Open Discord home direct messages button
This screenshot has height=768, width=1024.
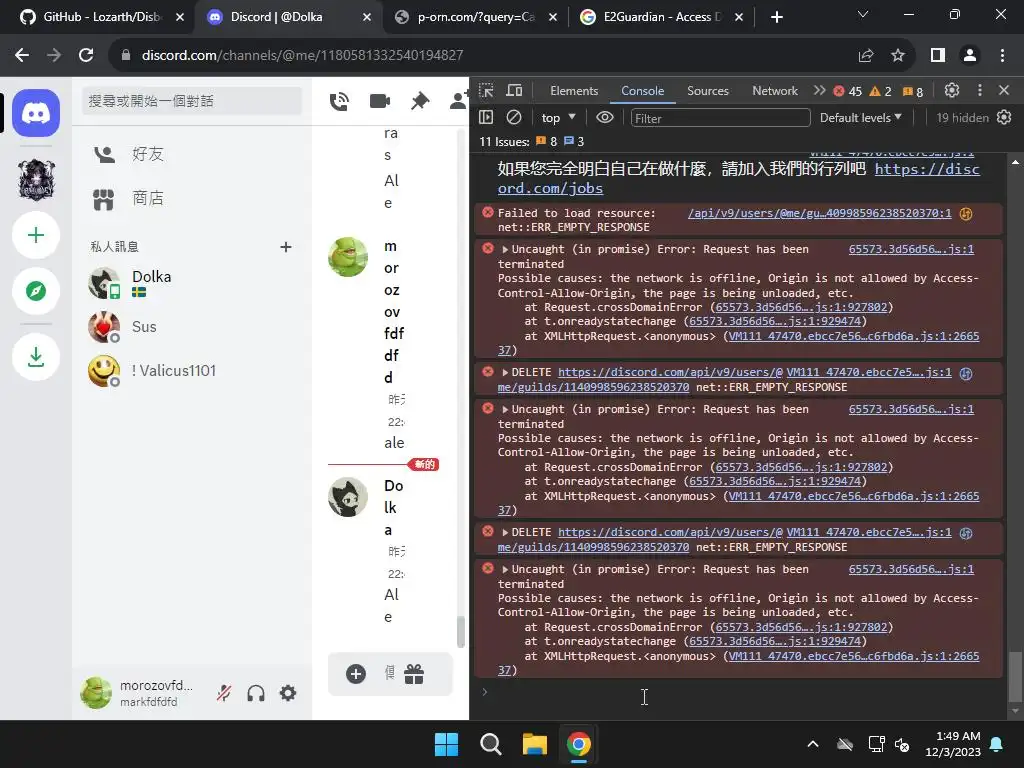(36, 114)
